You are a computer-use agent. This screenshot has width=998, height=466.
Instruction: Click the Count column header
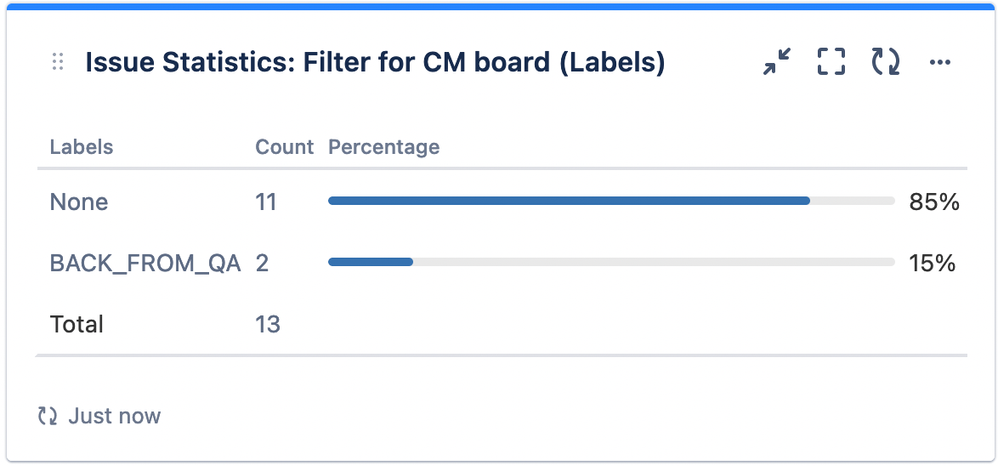tap(284, 147)
